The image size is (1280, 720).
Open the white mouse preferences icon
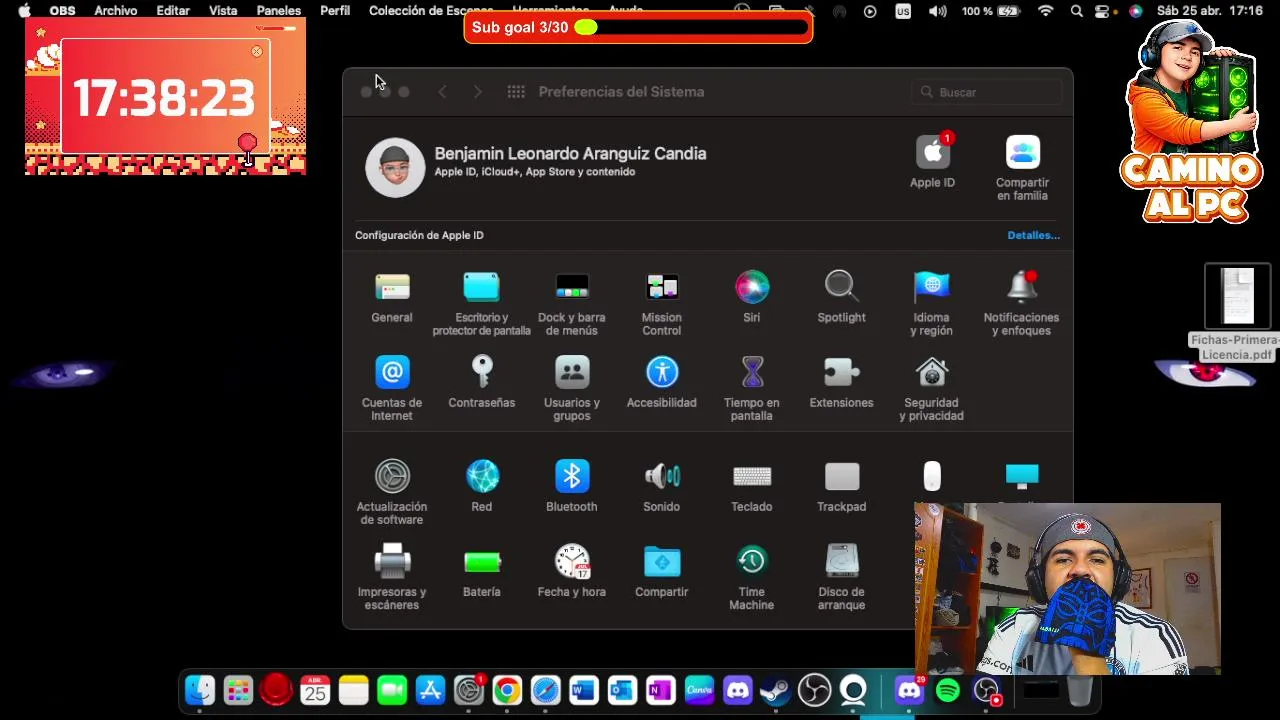[931, 476]
